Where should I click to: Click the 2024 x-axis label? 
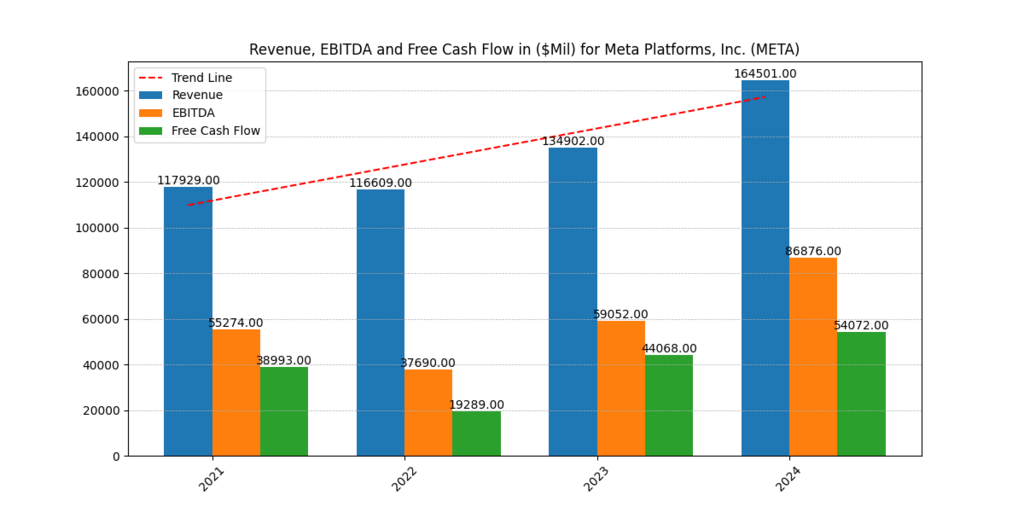click(789, 478)
